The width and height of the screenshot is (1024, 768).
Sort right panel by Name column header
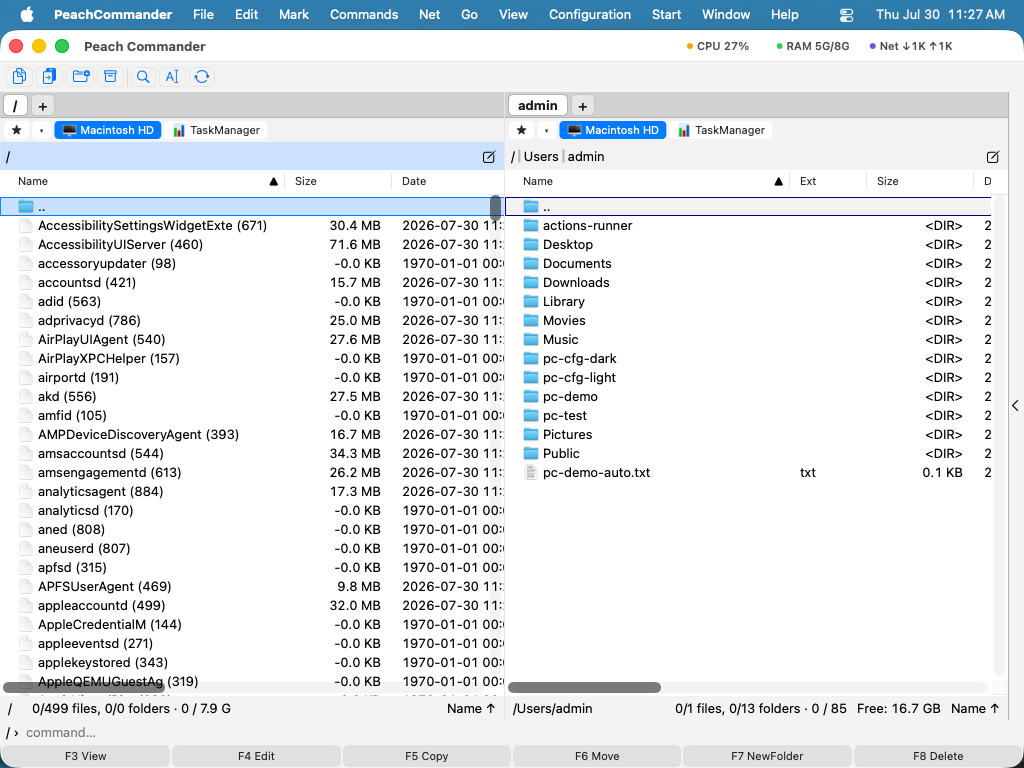tap(647, 181)
